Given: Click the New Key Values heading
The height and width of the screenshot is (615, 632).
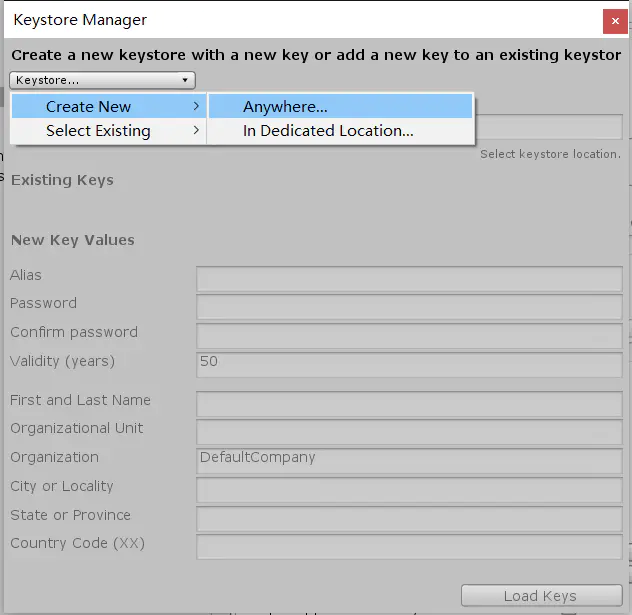Looking at the screenshot, I should 73,240.
